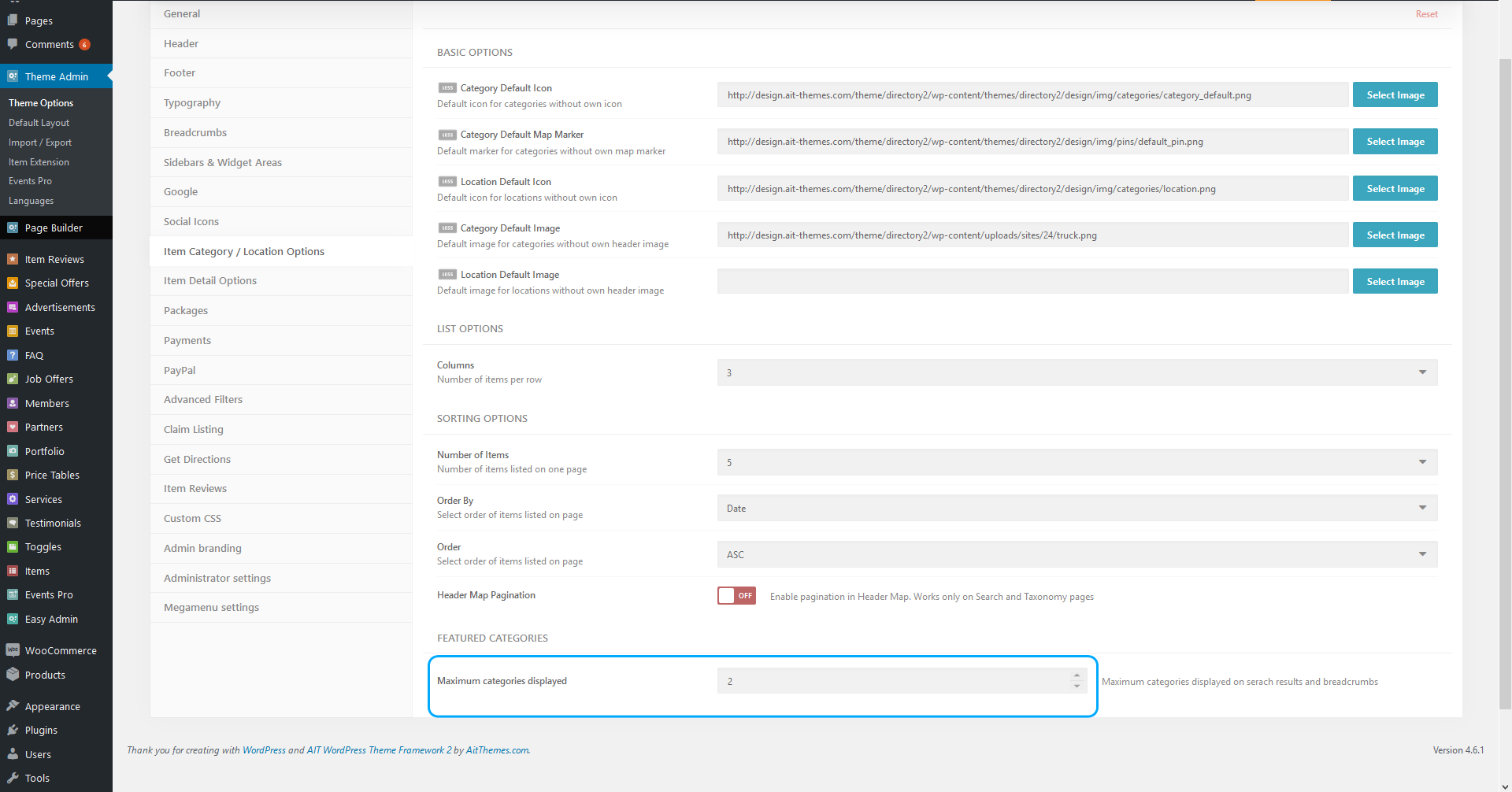The width and height of the screenshot is (1512, 792).
Task: Toggle LESS badge beside Location Default Icon
Action: tap(447, 181)
